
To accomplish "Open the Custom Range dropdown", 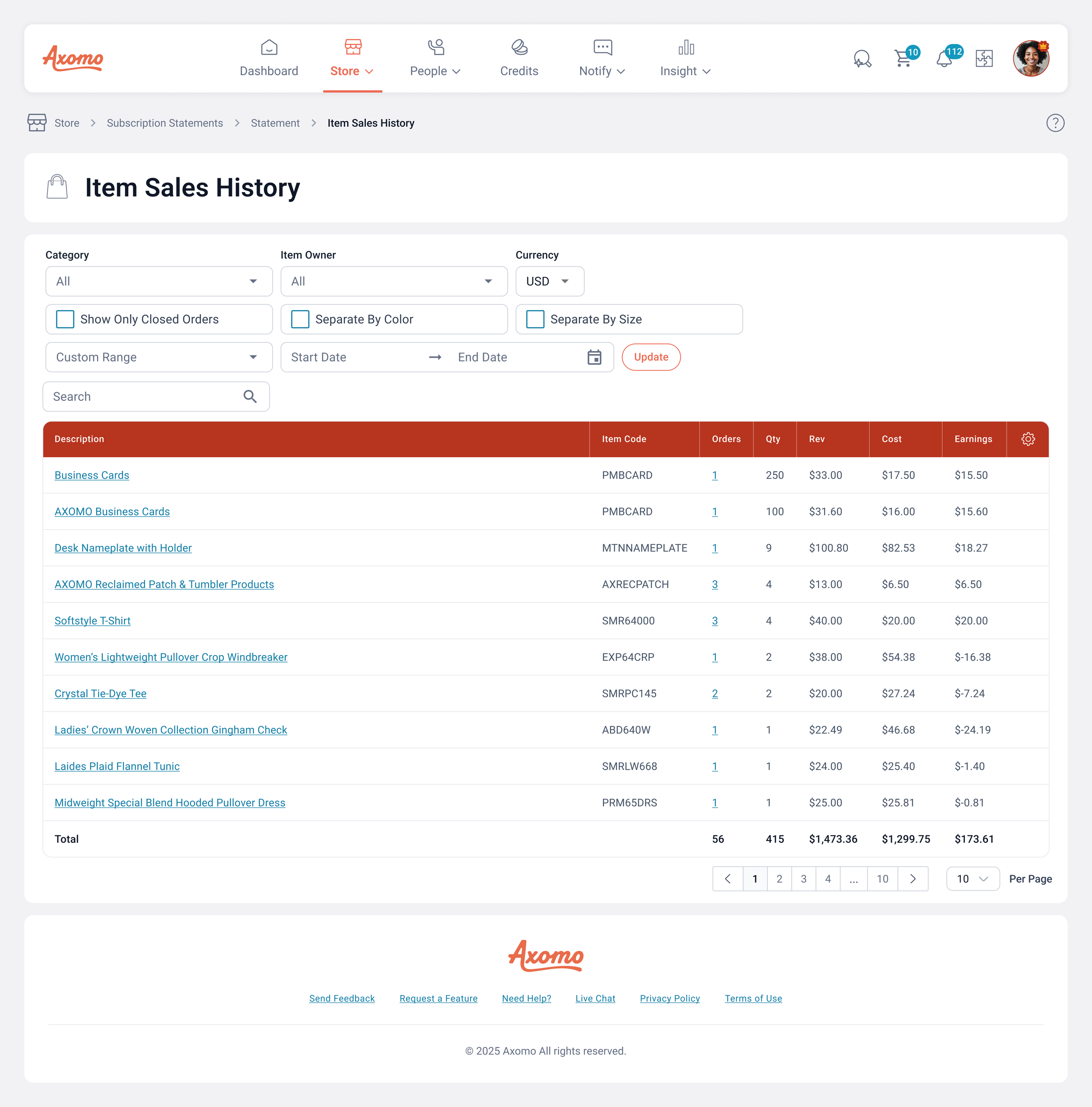I will click(159, 357).
